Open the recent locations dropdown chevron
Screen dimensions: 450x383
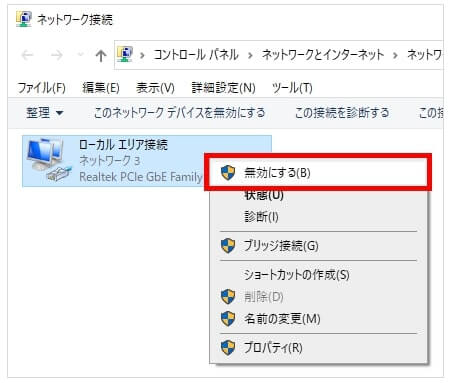[80, 55]
